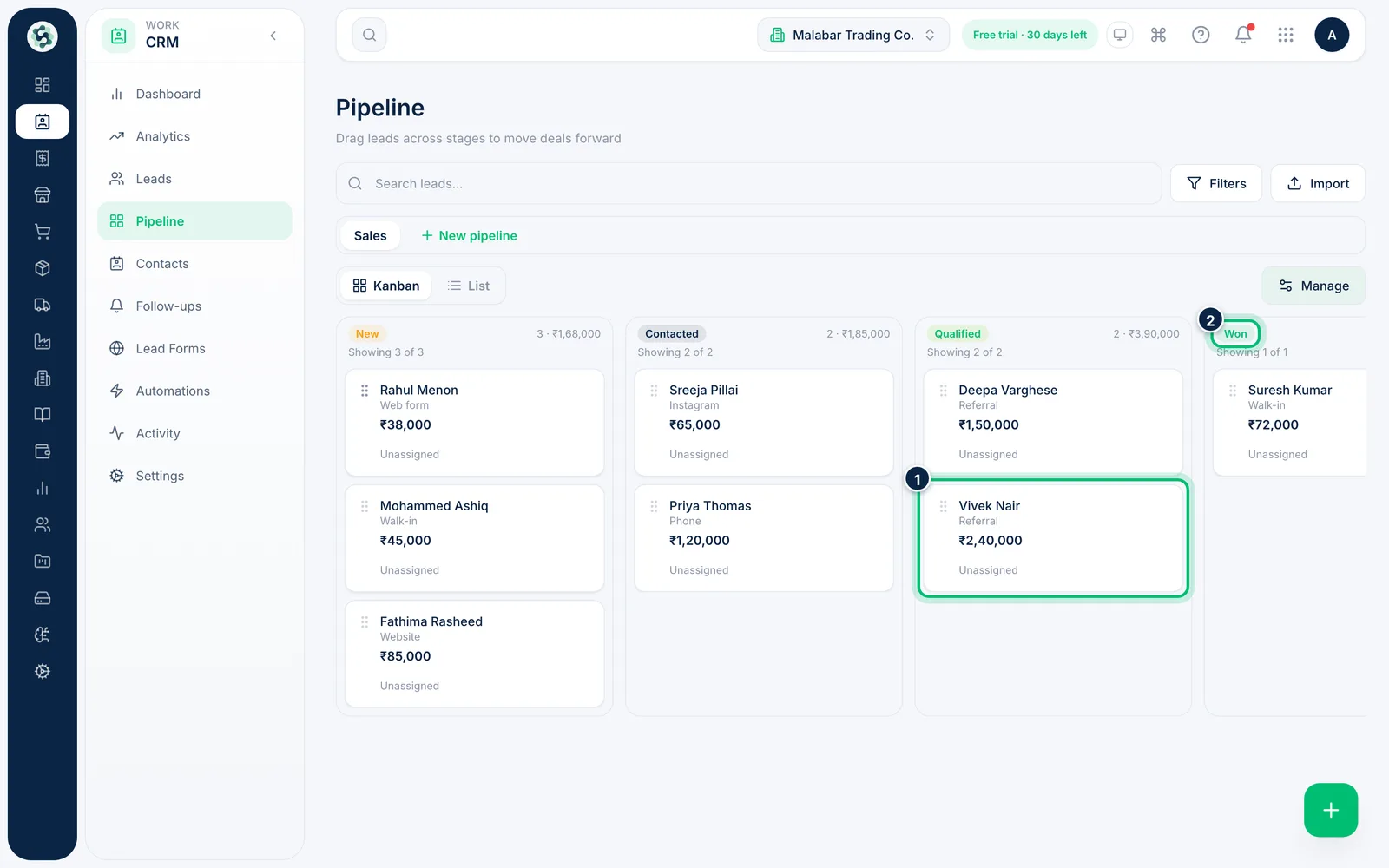1389x868 pixels.
Task: Click the global search magnifier button
Action: [x=369, y=35]
